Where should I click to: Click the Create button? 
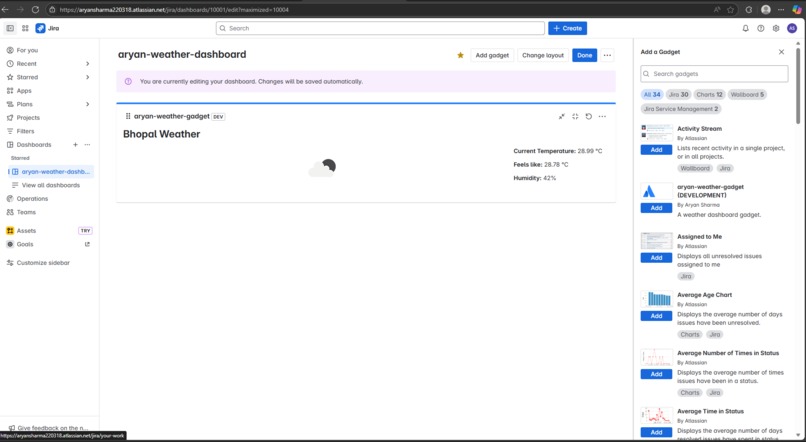point(567,28)
